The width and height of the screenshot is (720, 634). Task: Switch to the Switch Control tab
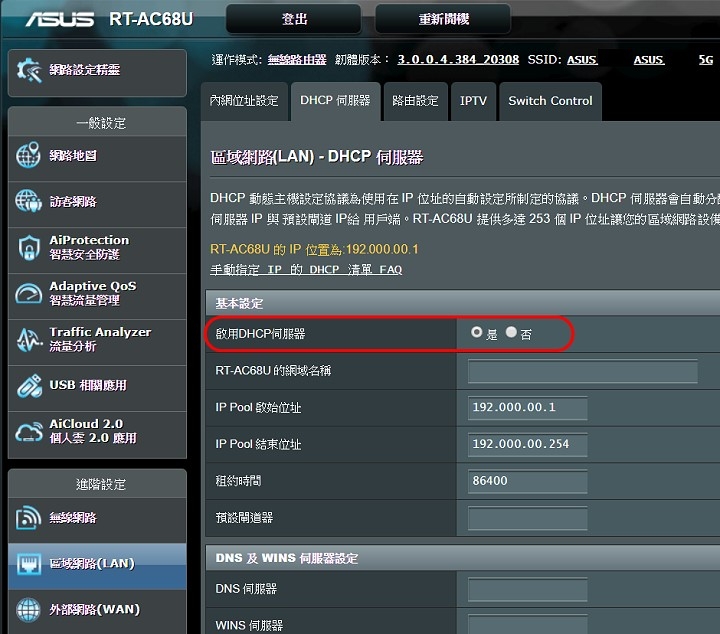tap(550, 101)
